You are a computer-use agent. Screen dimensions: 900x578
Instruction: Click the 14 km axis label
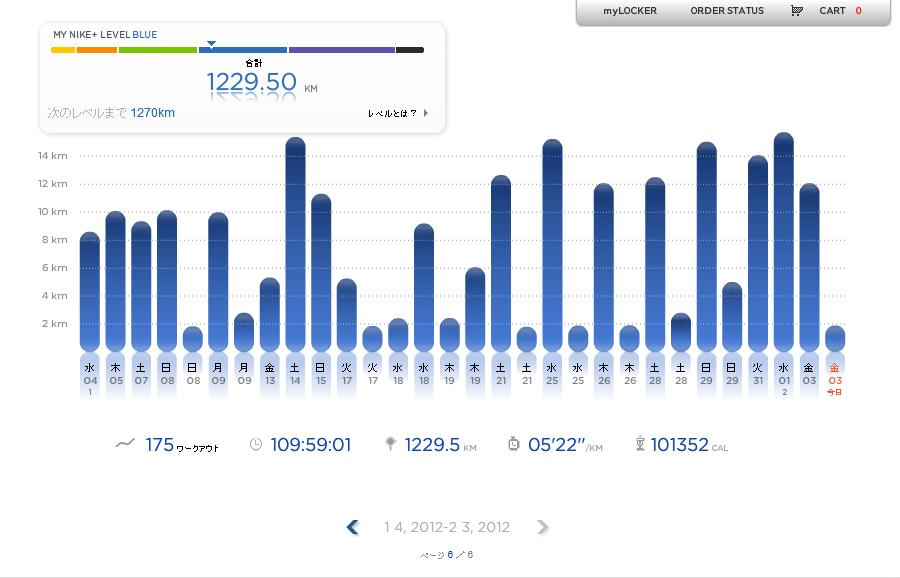(x=53, y=156)
